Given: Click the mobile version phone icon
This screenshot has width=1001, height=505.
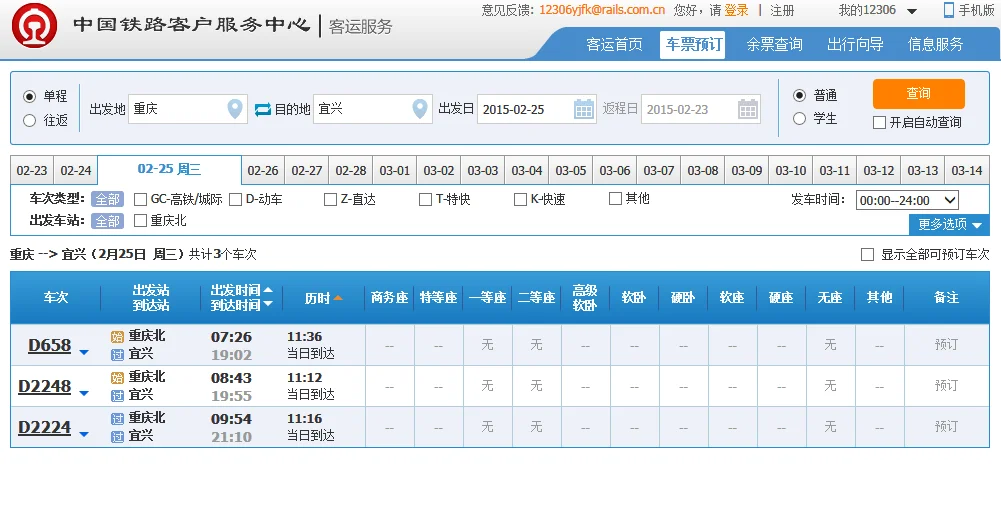Looking at the screenshot, I should (949, 10).
